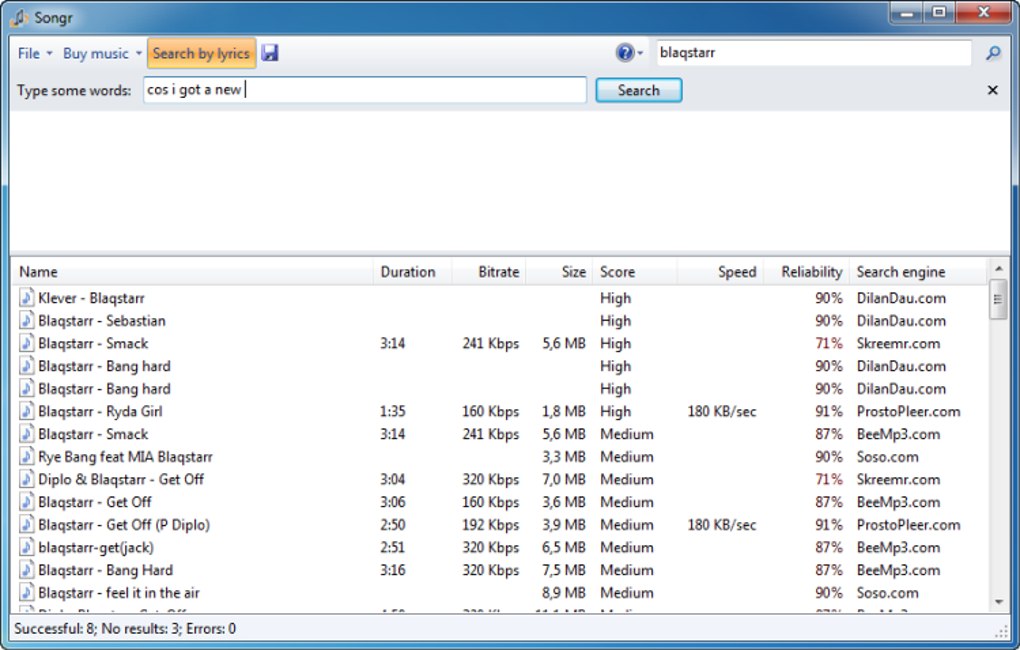This screenshot has width=1020, height=650.
Task: Select Blaqstarr - Bang Hard 3:16 entry
Action: (500, 570)
